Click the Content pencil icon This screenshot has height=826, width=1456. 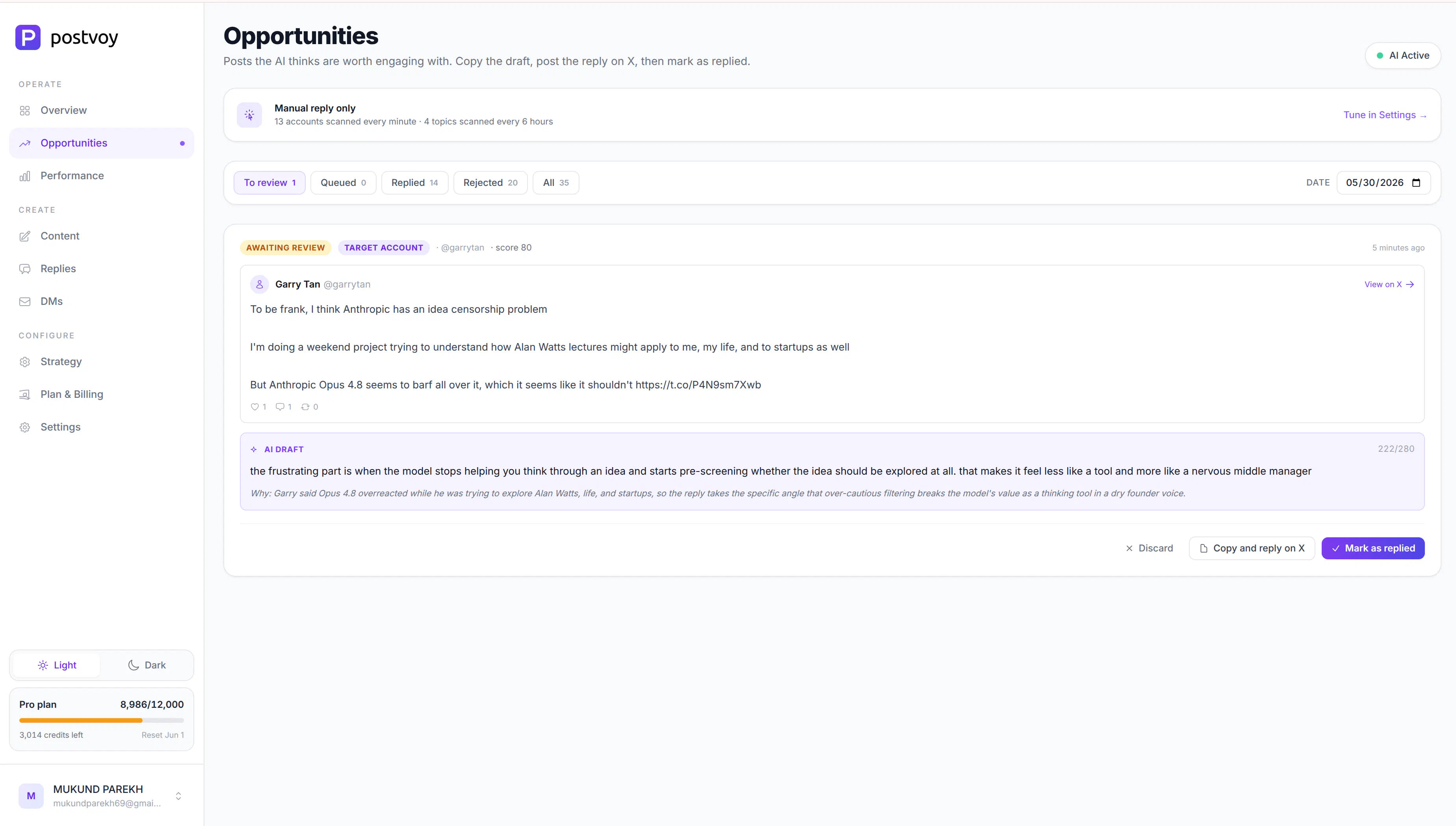pyautogui.click(x=24, y=237)
